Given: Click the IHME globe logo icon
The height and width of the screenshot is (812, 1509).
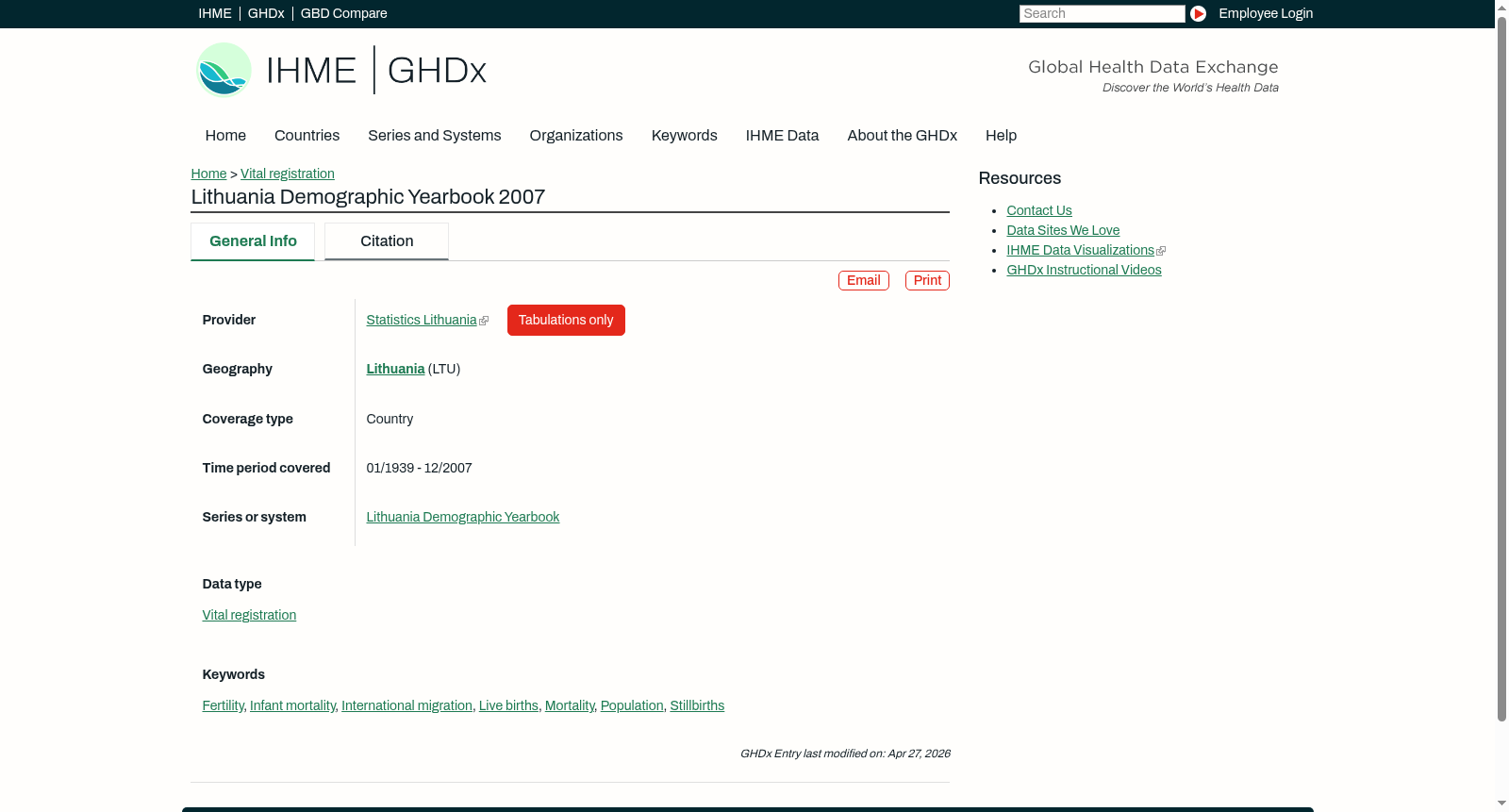Looking at the screenshot, I should (x=224, y=70).
